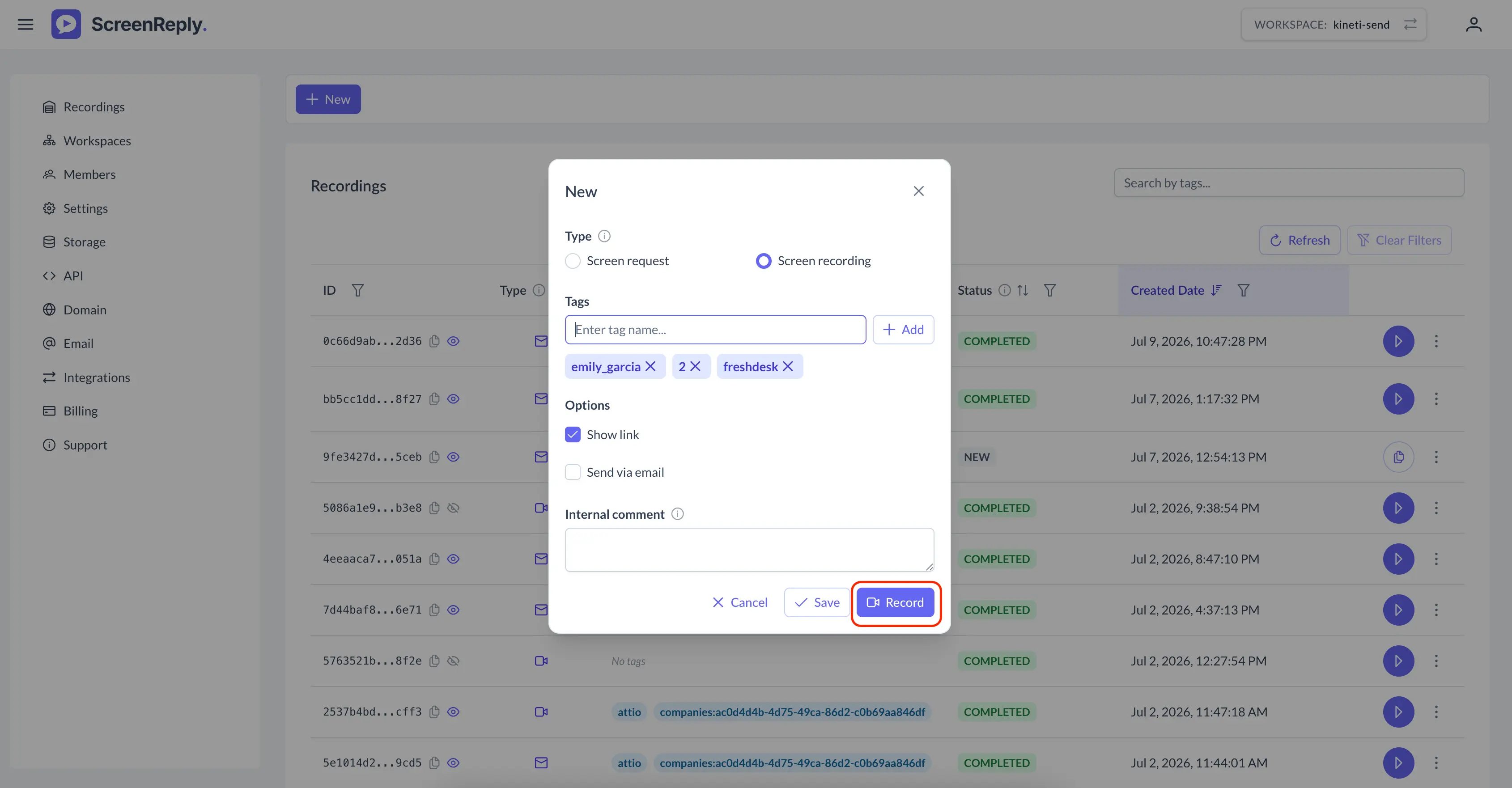
Task: Copy link for NEW recording 9fe3427d...5ceb
Action: [1398, 457]
